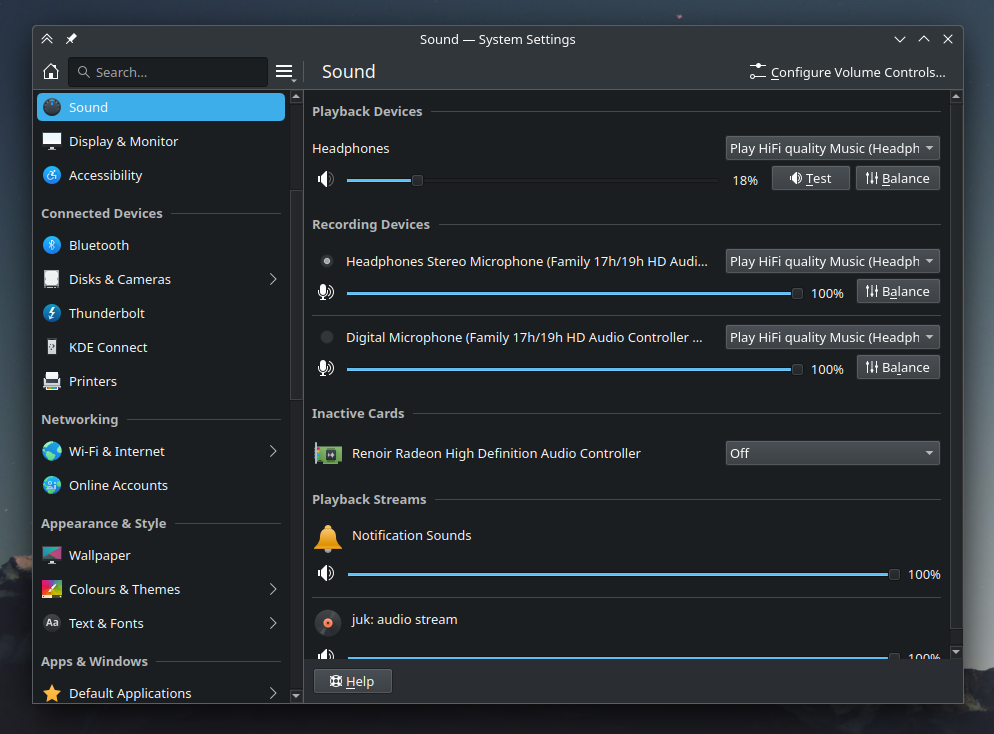Screen dimensions: 994x734
Task: Open Headphones playback profile dropdown
Action: click(x=832, y=148)
